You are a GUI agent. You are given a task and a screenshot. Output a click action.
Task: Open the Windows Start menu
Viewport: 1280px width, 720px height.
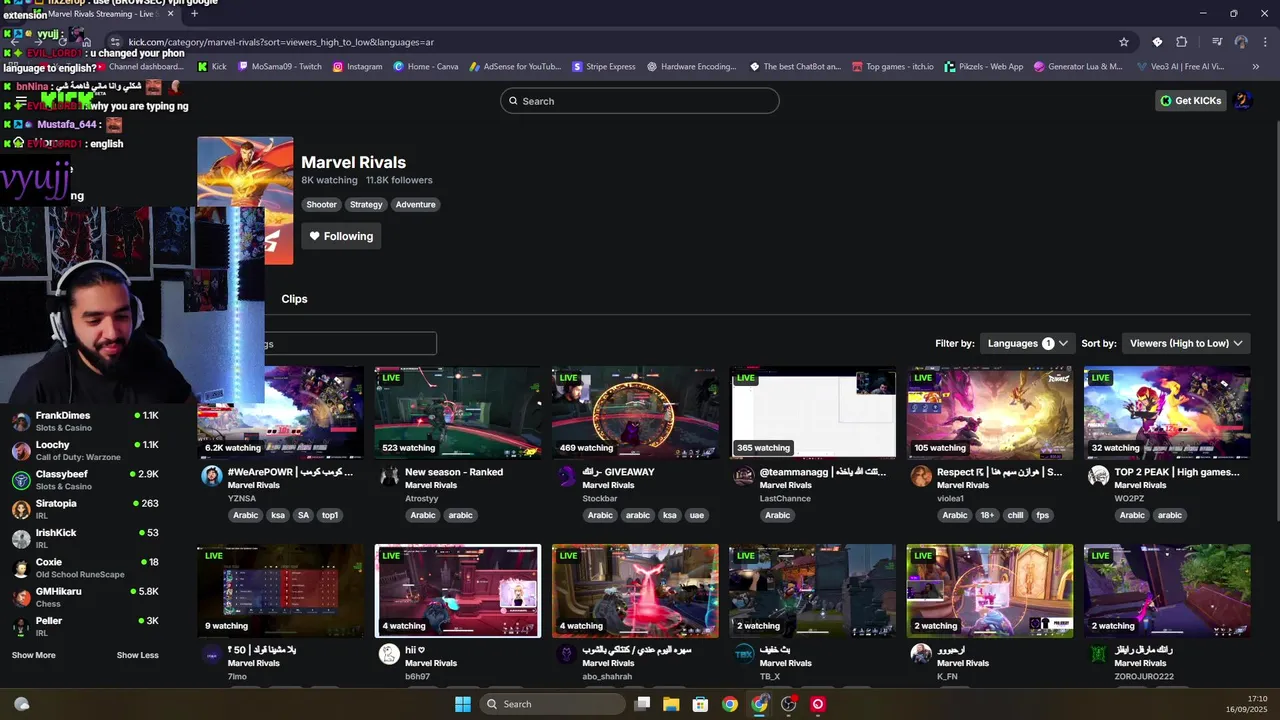point(463,704)
